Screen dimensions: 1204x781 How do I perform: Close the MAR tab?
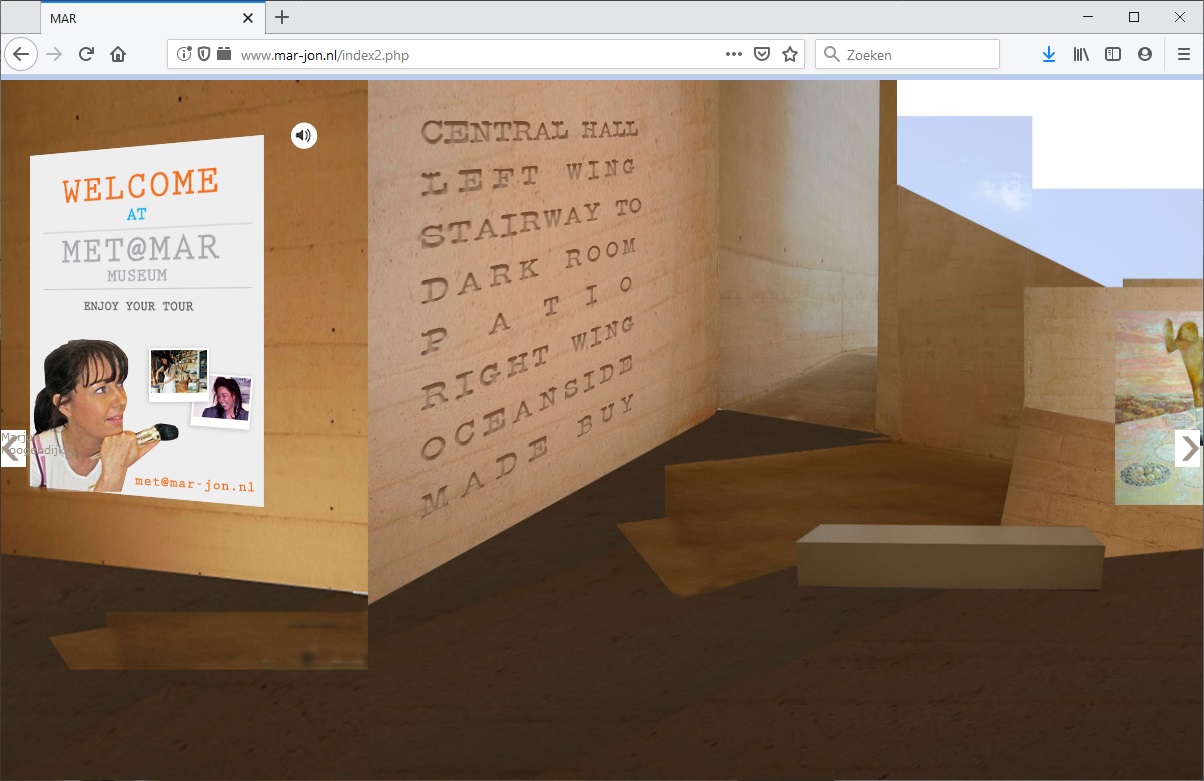point(248,18)
